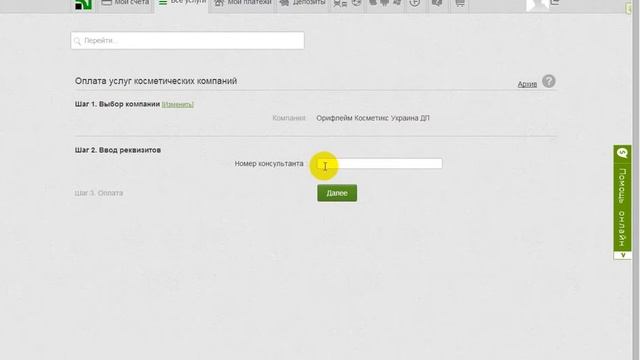
Task: Click the question mark help icon
Action: [549, 81]
